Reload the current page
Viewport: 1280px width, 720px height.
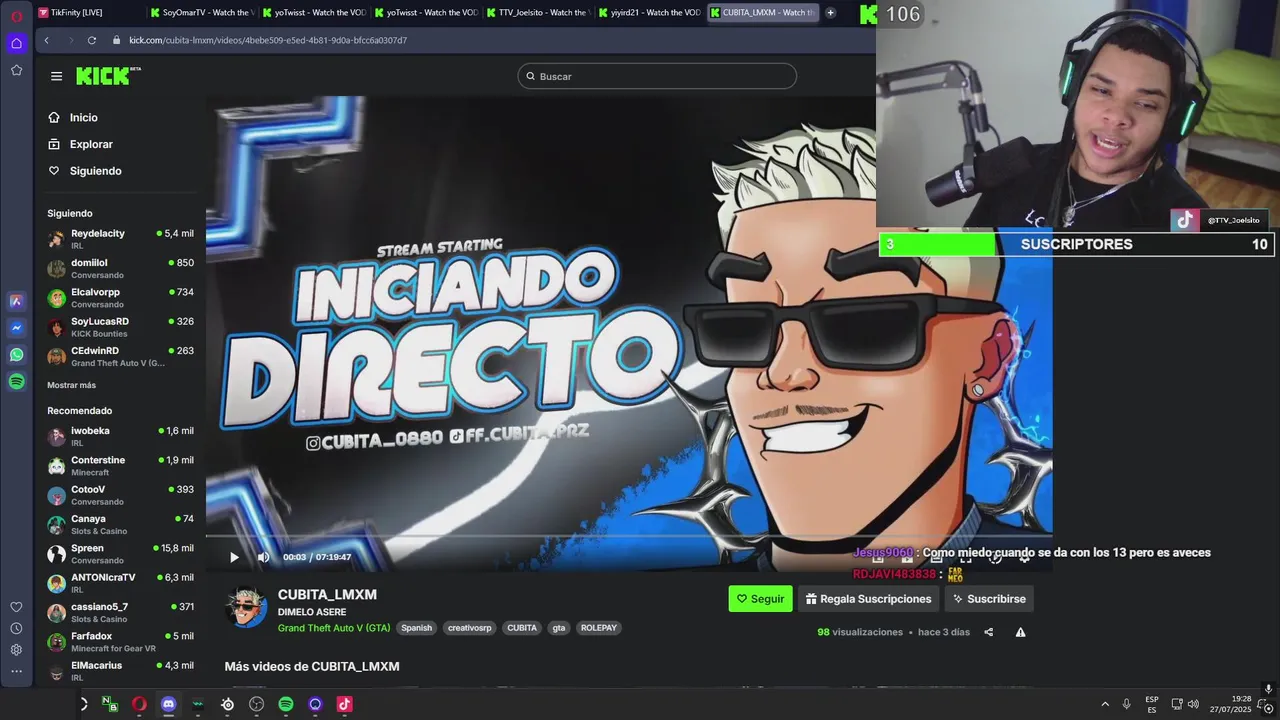91,40
